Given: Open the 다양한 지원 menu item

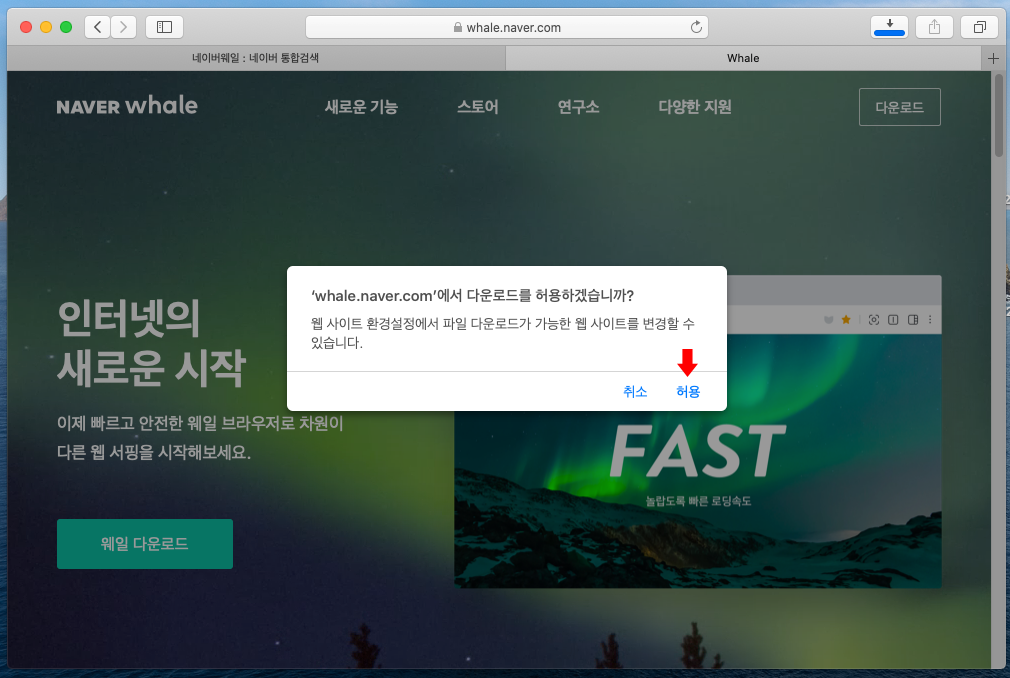Looking at the screenshot, I should (695, 107).
